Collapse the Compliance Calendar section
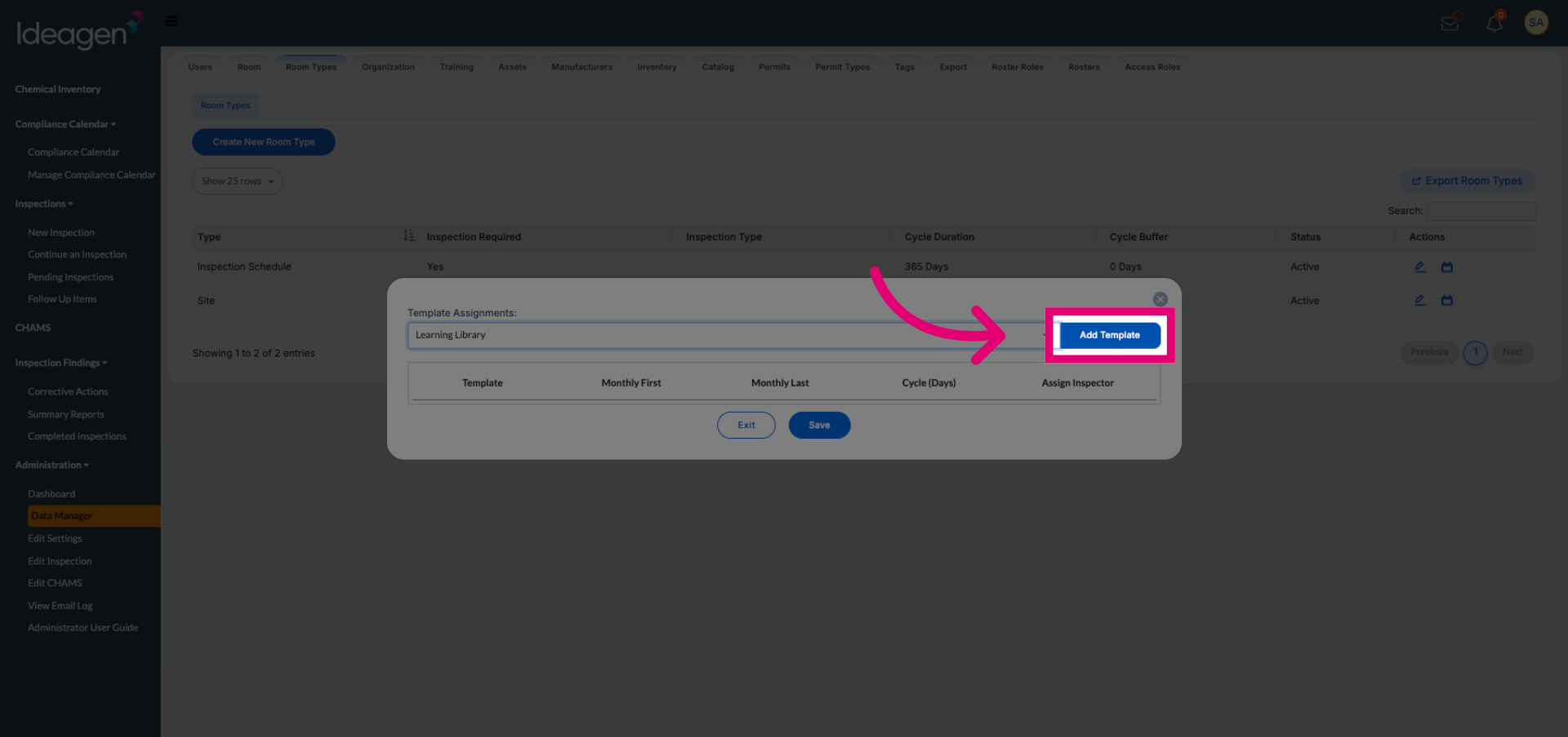The width and height of the screenshot is (1568, 737). coord(65,124)
